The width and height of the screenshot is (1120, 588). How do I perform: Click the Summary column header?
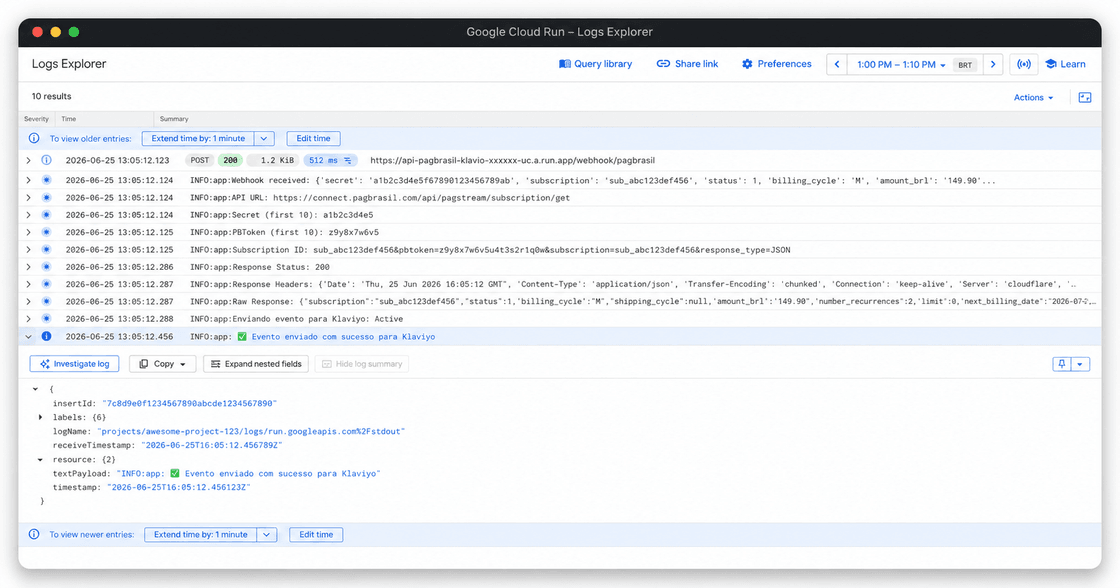pyautogui.click(x=174, y=119)
